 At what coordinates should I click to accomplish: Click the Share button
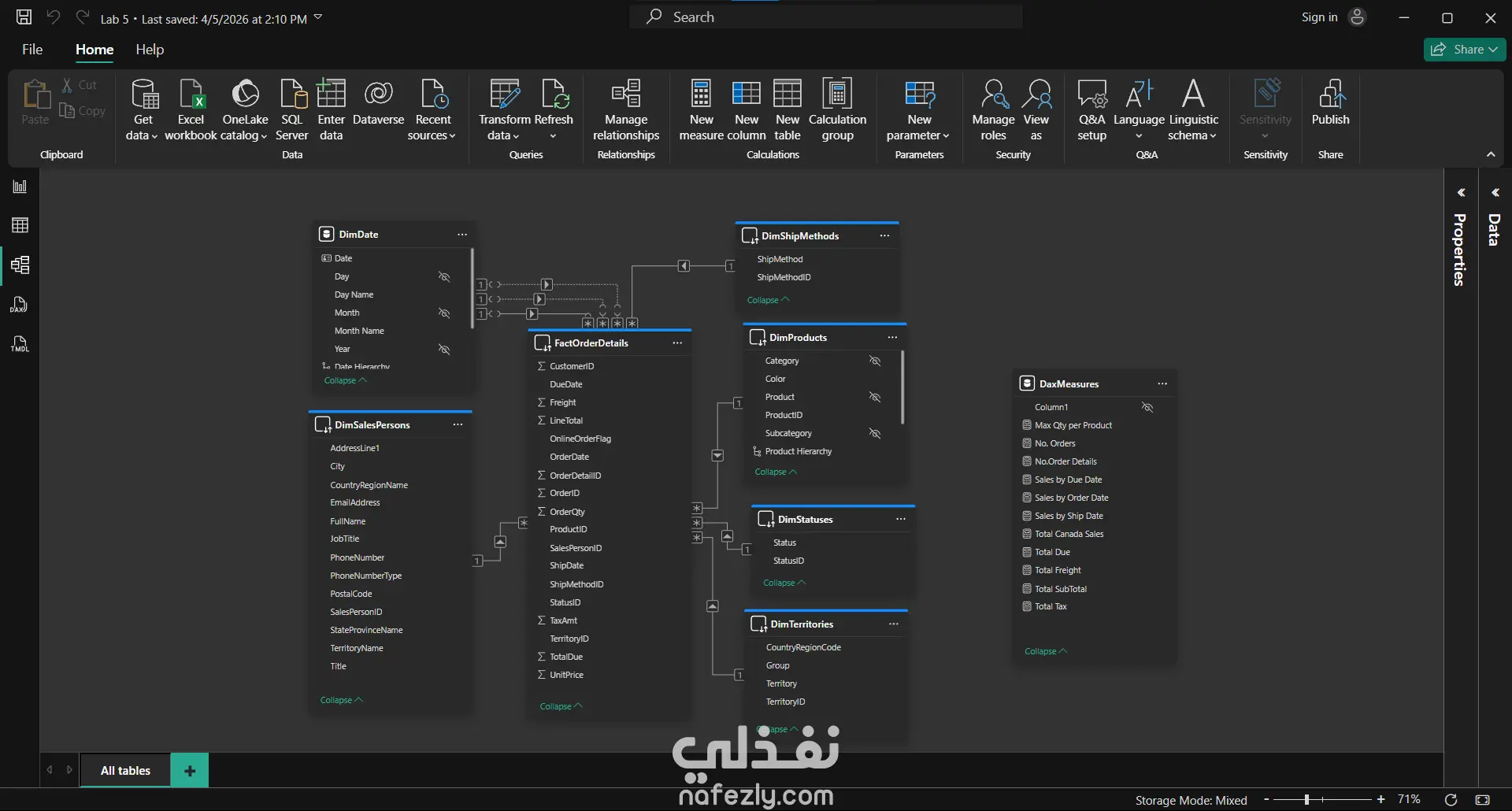coord(1465,50)
